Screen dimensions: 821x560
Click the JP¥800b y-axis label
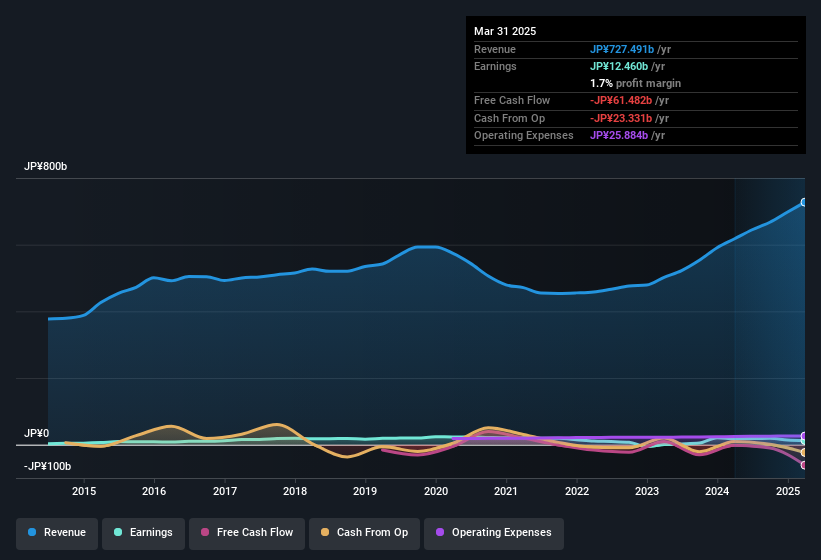click(46, 166)
